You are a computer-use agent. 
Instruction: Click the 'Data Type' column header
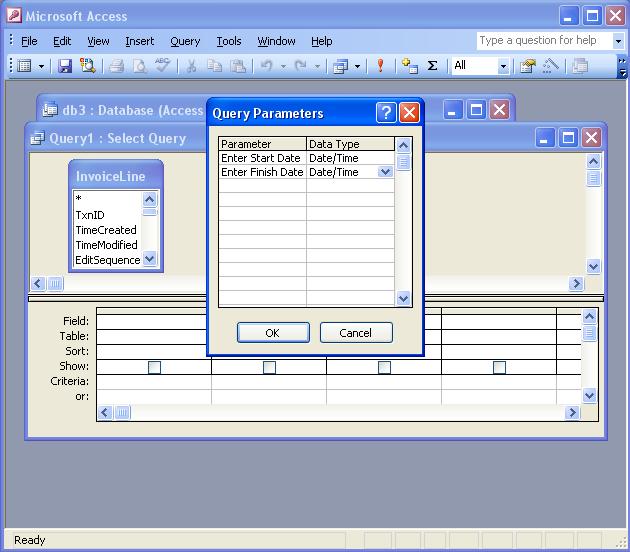click(x=350, y=144)
